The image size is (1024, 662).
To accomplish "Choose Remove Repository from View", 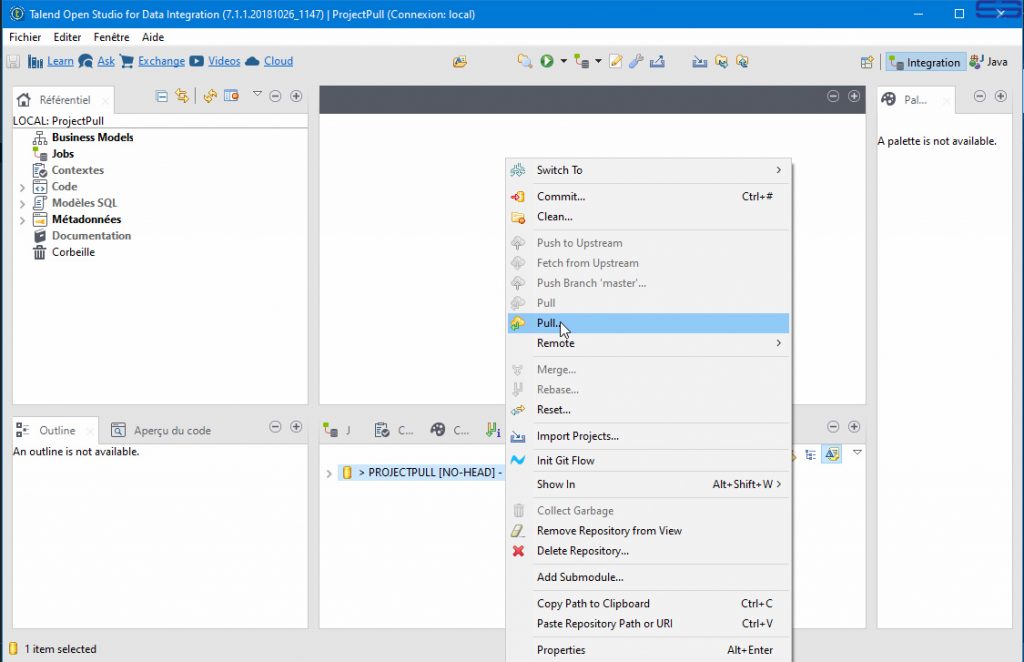I will click(648, 531).
